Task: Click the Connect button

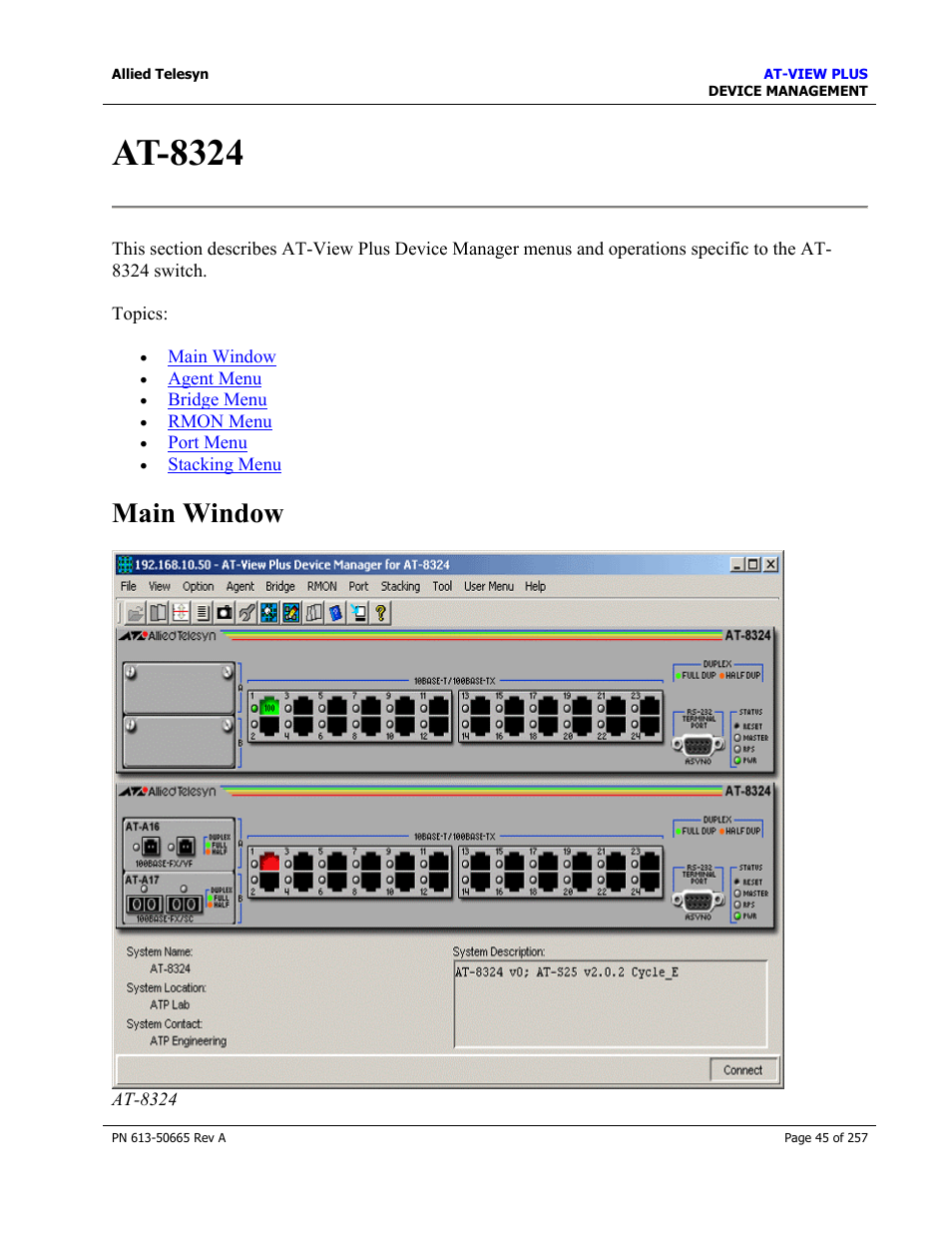Action: click(x=743, y=1070)
